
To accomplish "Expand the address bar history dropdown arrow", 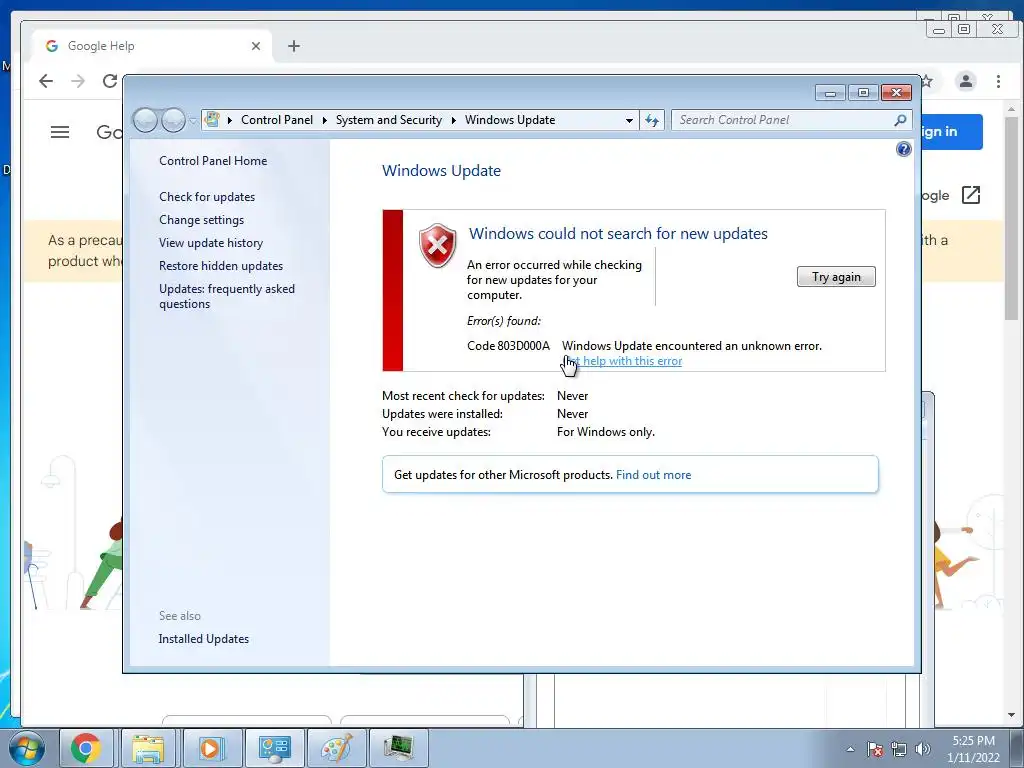I will [629, 120].
